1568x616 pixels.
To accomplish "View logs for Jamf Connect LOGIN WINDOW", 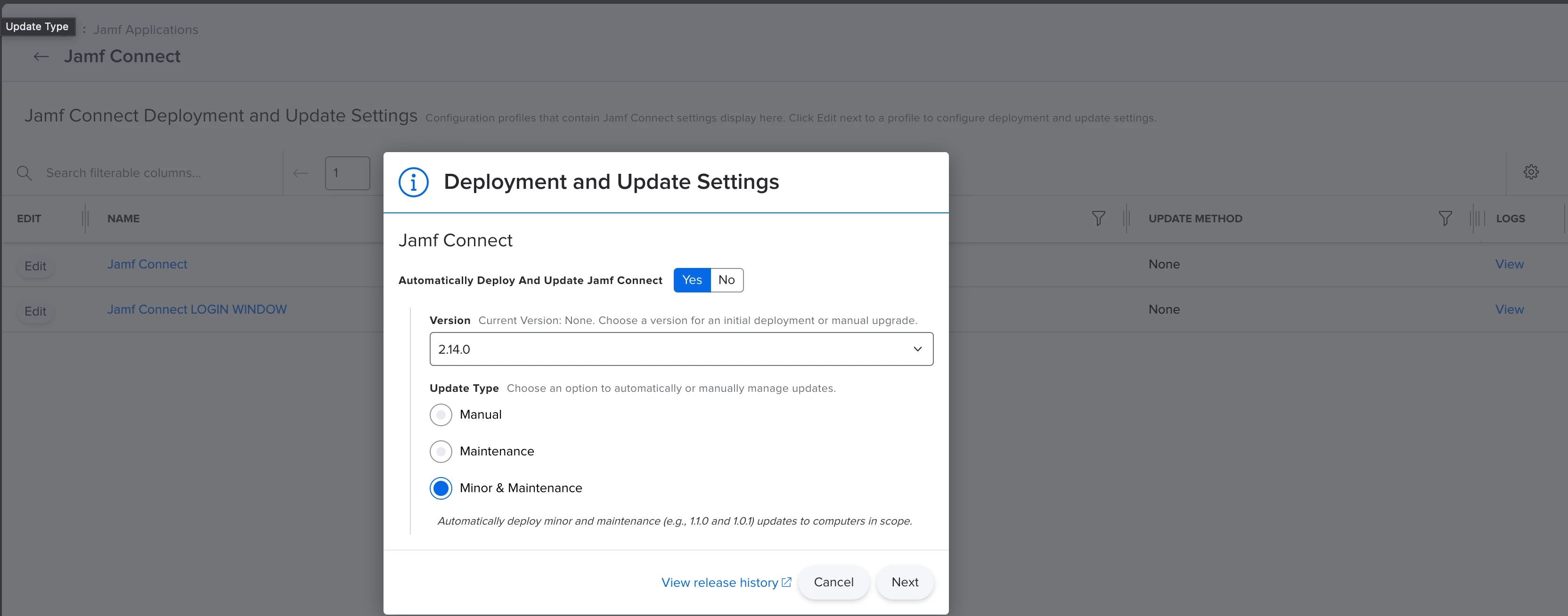I will click(1510, 309).
